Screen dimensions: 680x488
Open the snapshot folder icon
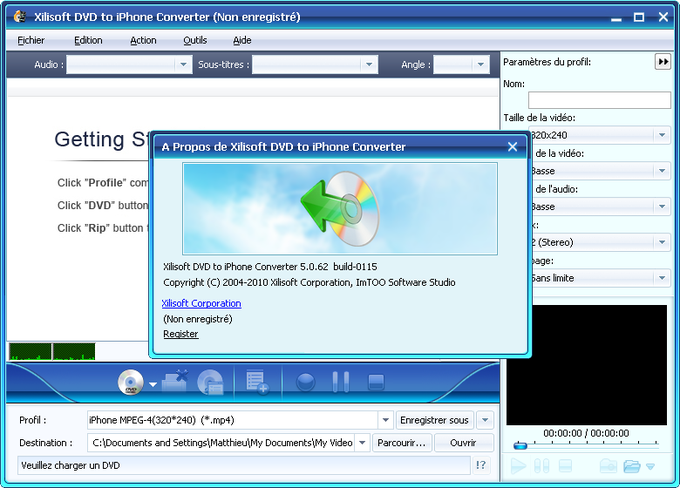pos(631,466)
